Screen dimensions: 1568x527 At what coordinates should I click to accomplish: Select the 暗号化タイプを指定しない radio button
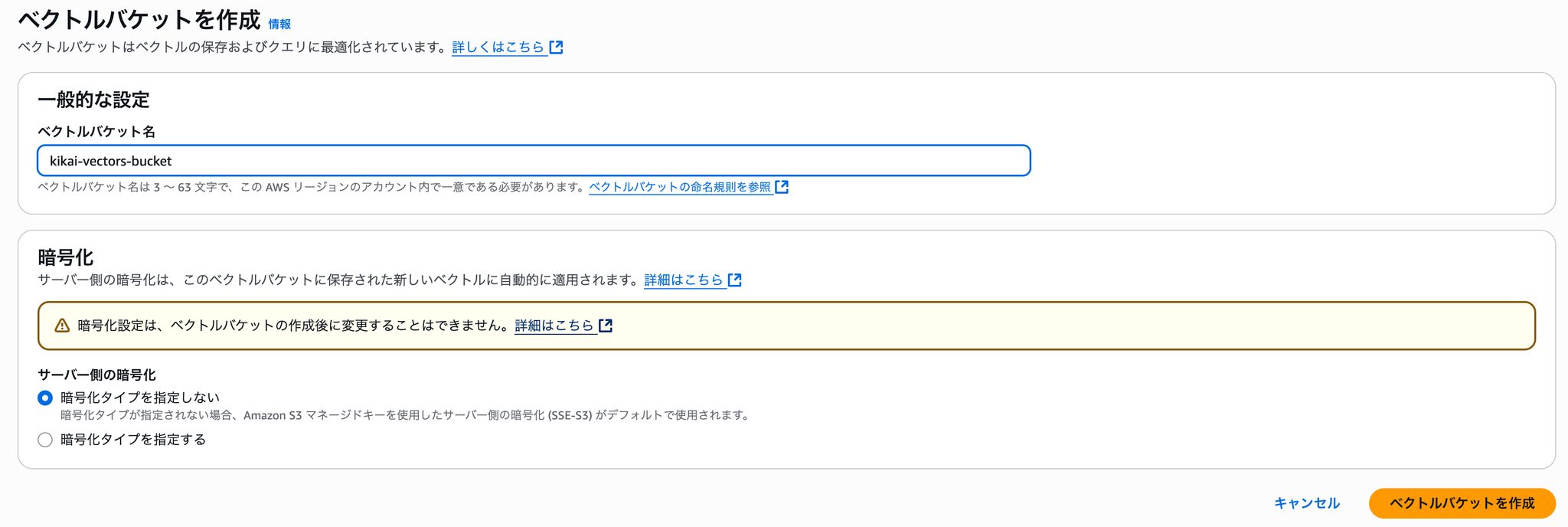tap(45, 398)
